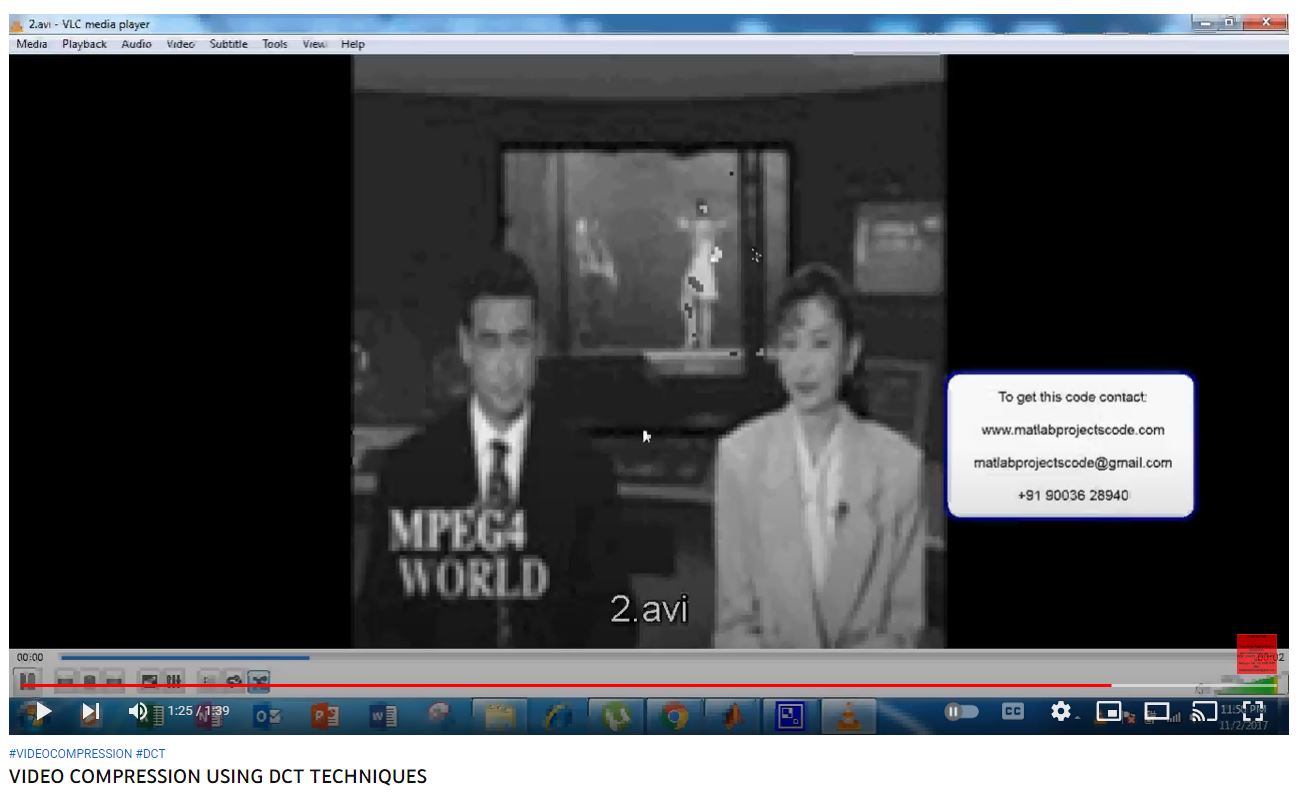Expand the Subtitle menu
The height and width of the screenshot is (796, 1298).
tap(228, 44)
